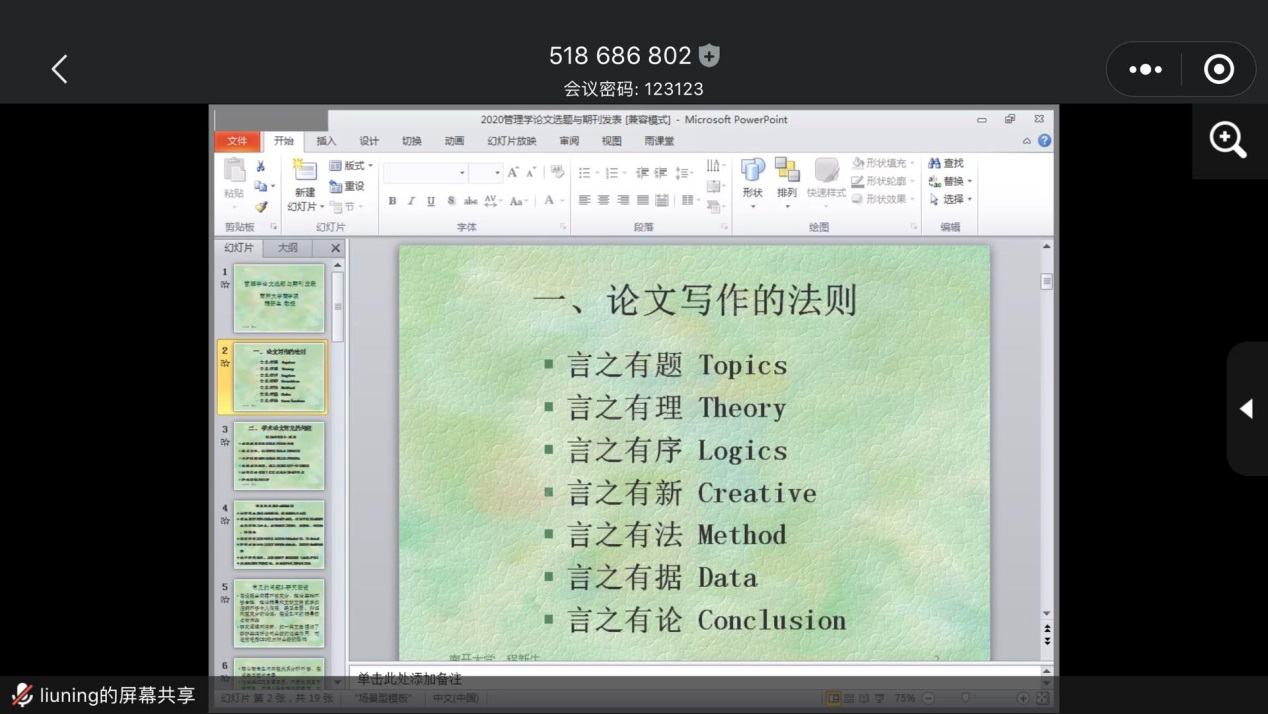
Task: Click increase indent icon
Action: click(661, 173)
